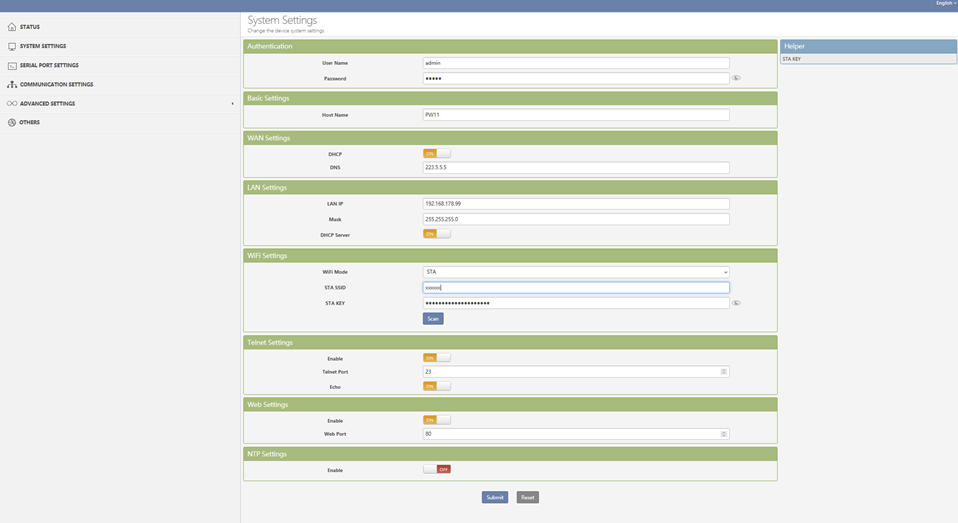Open the Status menu item

(x=120, y=27)
